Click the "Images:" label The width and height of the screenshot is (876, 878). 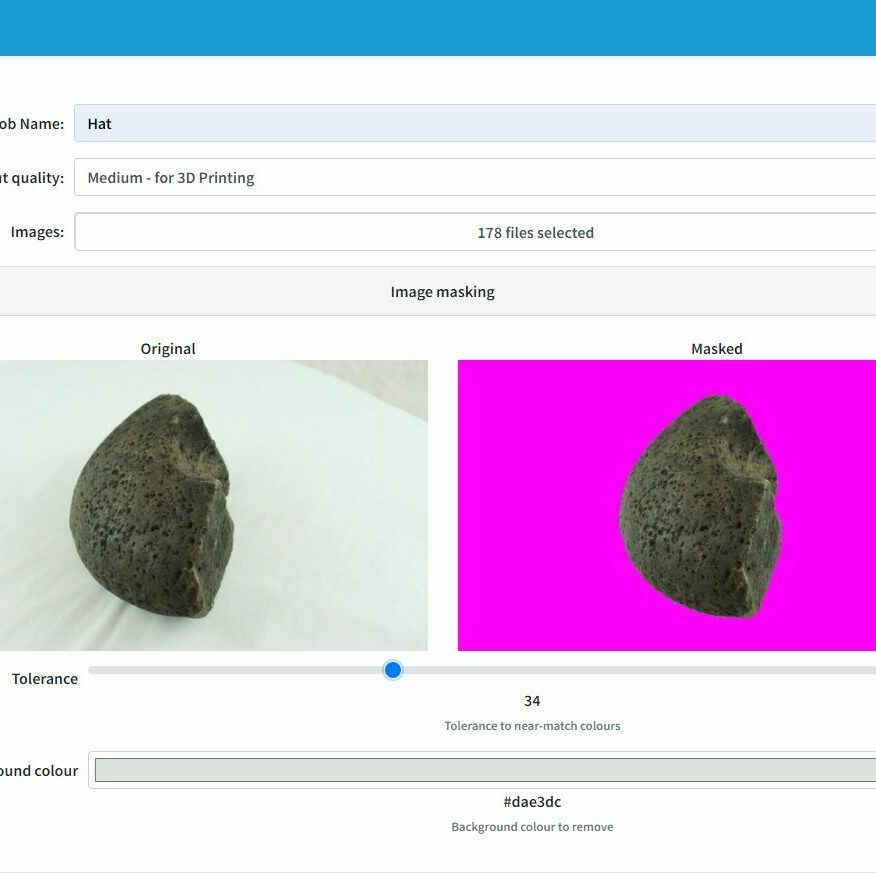[37, 232]
